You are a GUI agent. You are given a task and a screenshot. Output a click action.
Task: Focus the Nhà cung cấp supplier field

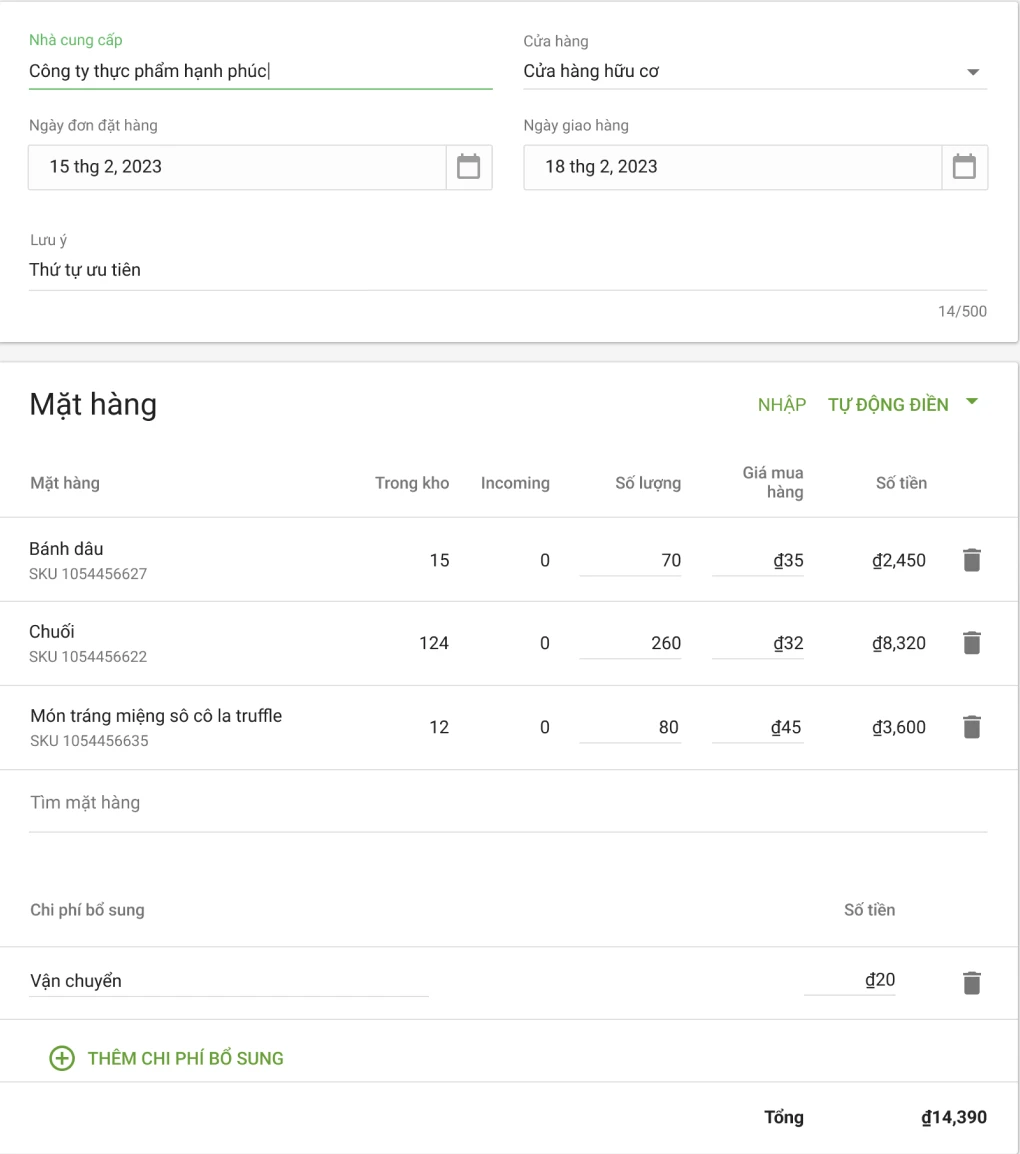pos(260,71)
